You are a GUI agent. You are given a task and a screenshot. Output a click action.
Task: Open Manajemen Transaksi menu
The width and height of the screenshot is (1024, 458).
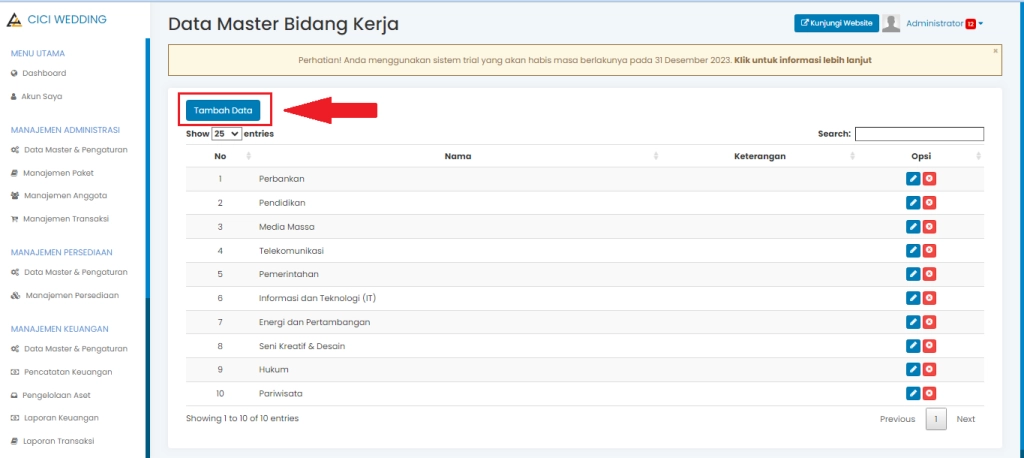(x=59, y=219)
